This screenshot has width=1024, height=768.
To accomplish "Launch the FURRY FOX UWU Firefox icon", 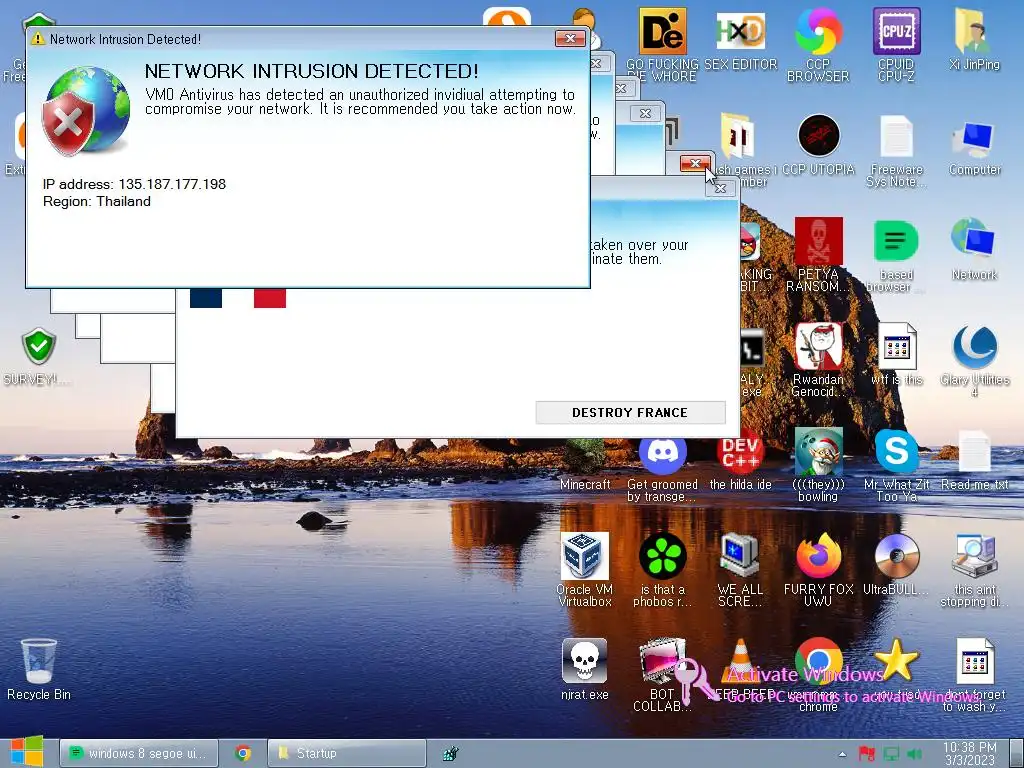I will click(818, 556).
